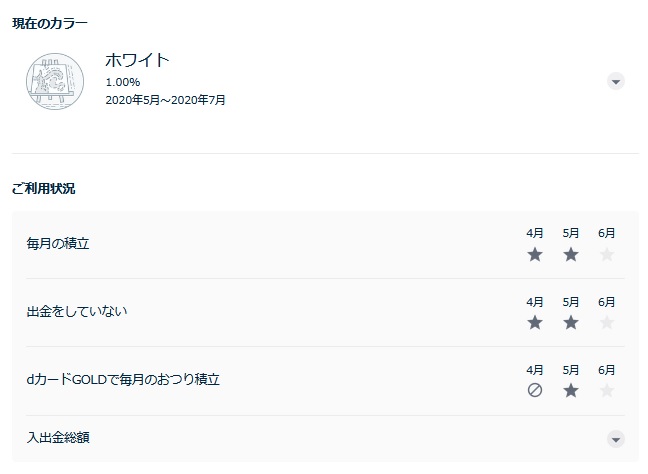This screenshot has width=648, height=474.
Task: Click faded June star for 毎月の積立
Action: click(x=607, y=255)
